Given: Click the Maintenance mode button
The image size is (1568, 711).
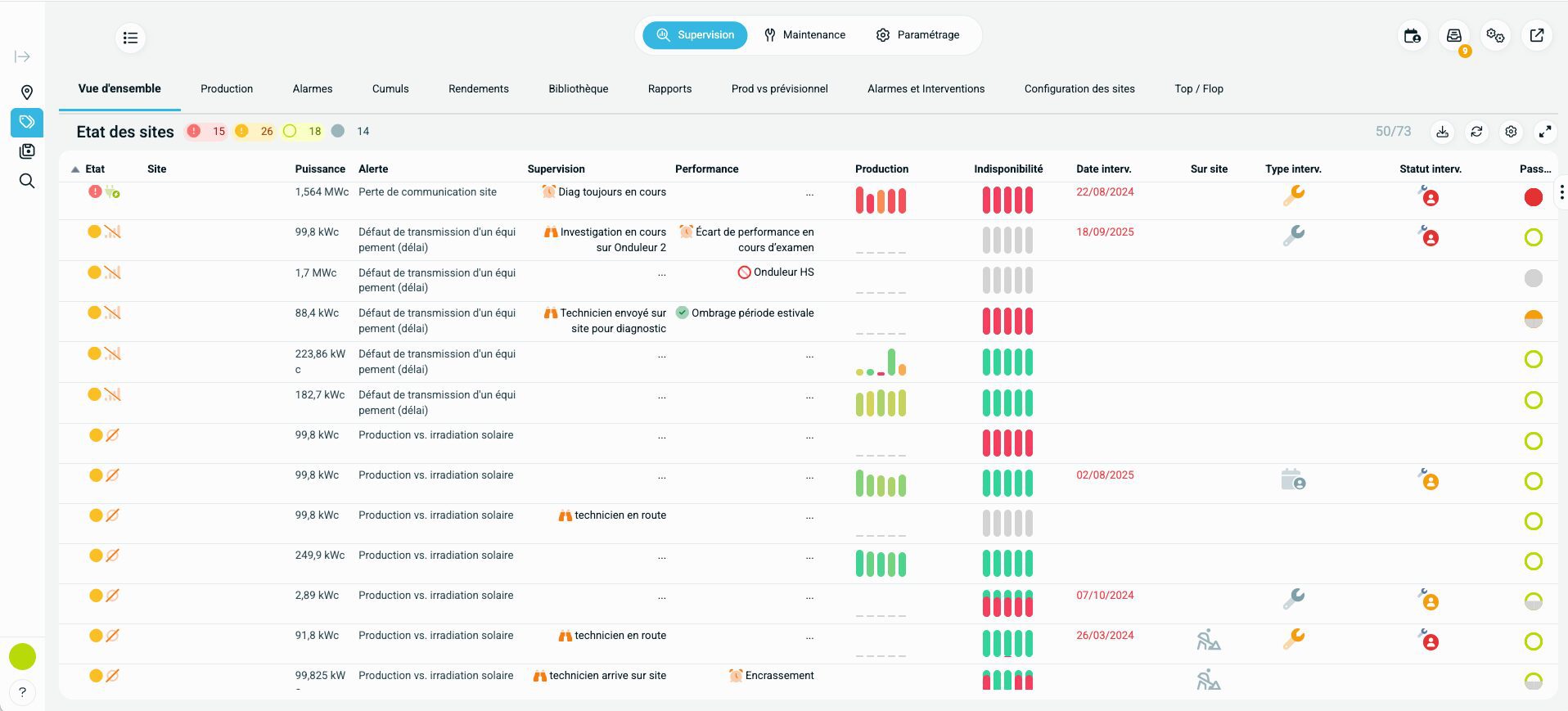Looking at the screenshot, I should (x=804, y=35).
